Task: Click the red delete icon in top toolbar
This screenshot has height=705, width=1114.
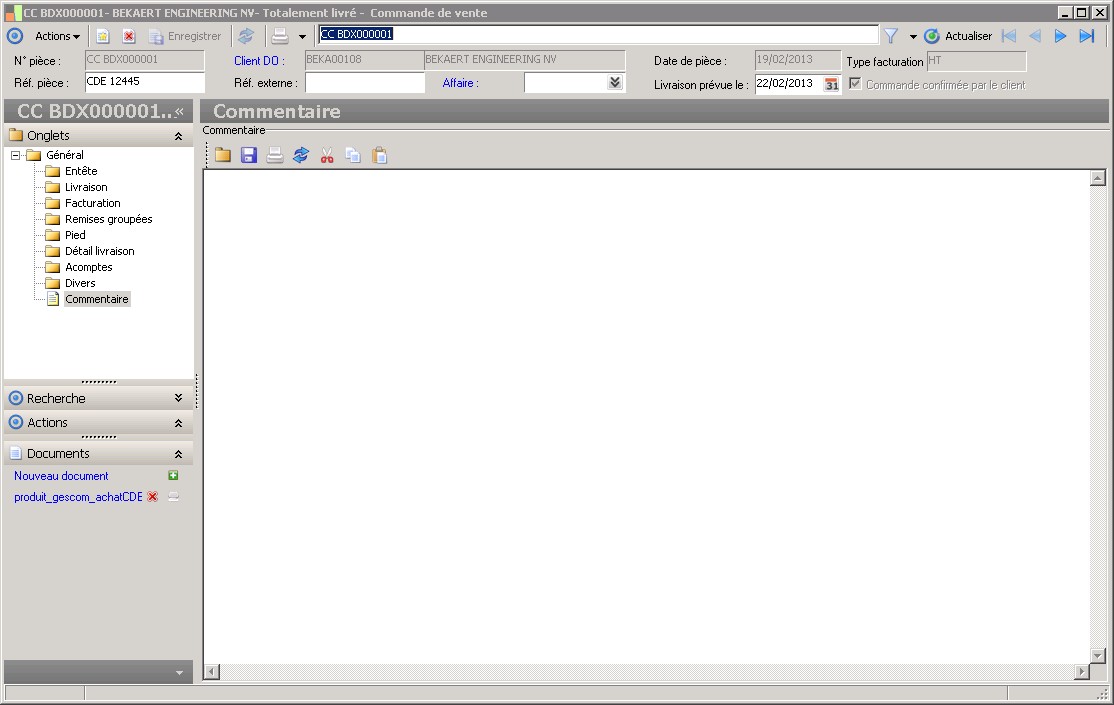Action: (x=129, y=36)
